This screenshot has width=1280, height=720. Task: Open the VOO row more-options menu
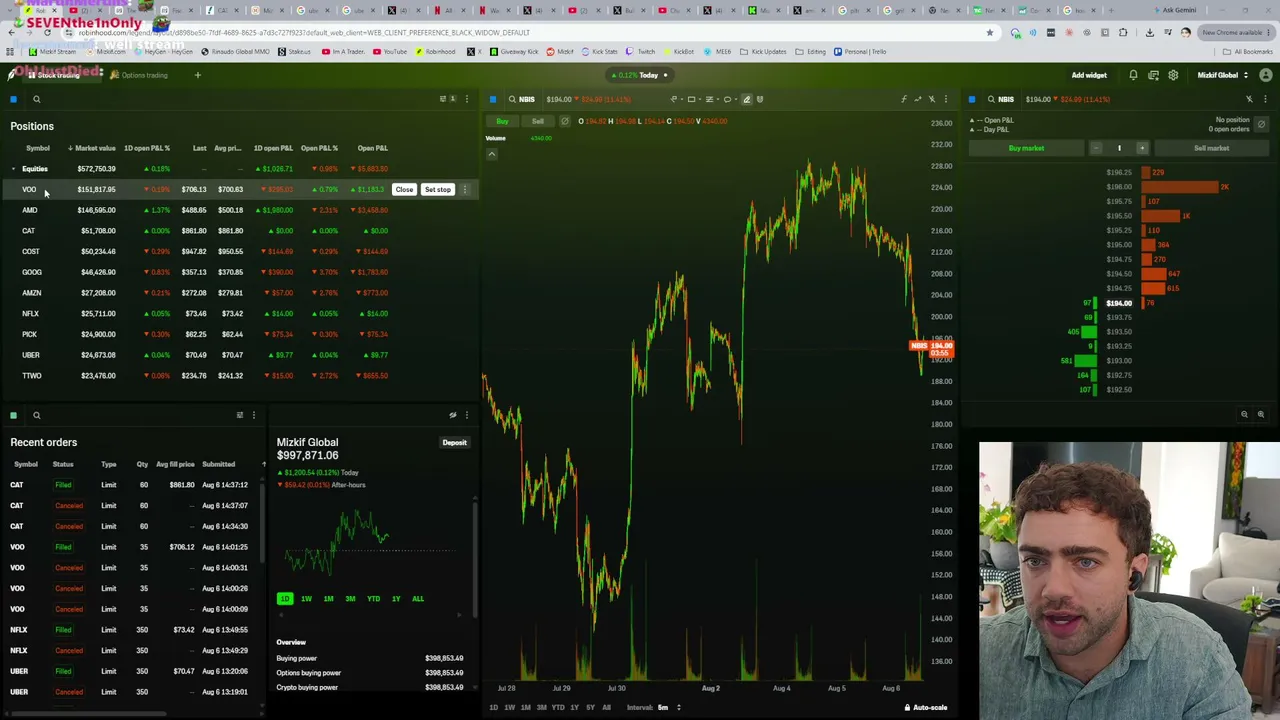click(x=465, y=189)
